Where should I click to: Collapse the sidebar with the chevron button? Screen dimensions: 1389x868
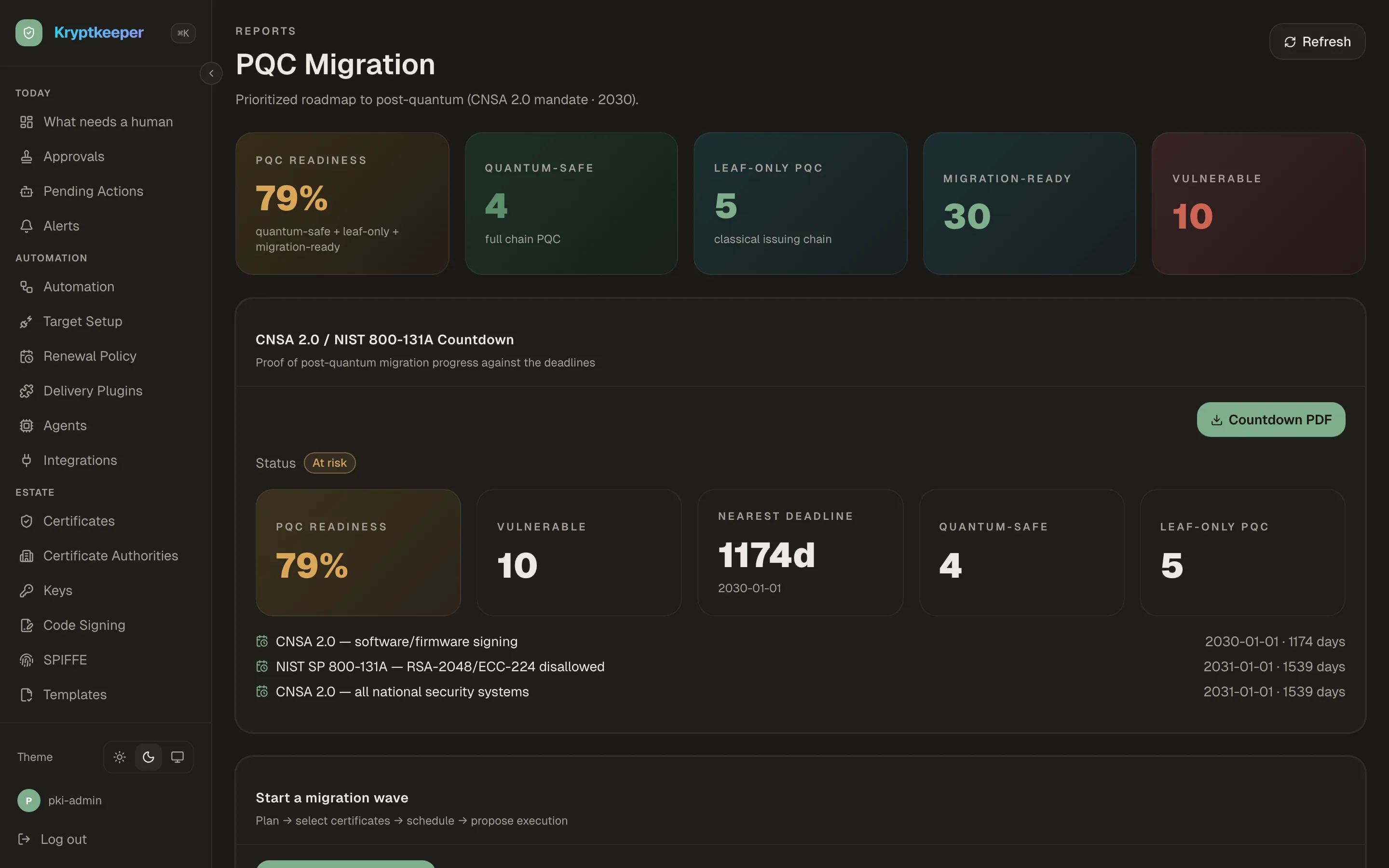coord(211,73)
